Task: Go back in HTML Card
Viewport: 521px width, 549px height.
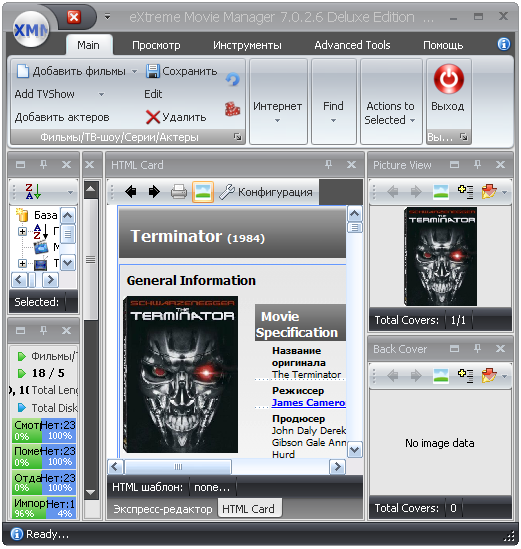Action: [131, 192]
